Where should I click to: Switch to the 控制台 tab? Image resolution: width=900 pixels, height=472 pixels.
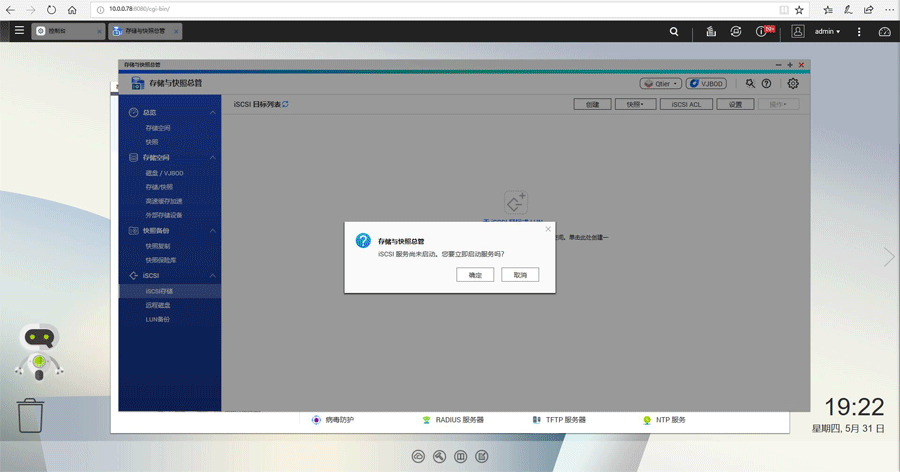pos(66,32)
